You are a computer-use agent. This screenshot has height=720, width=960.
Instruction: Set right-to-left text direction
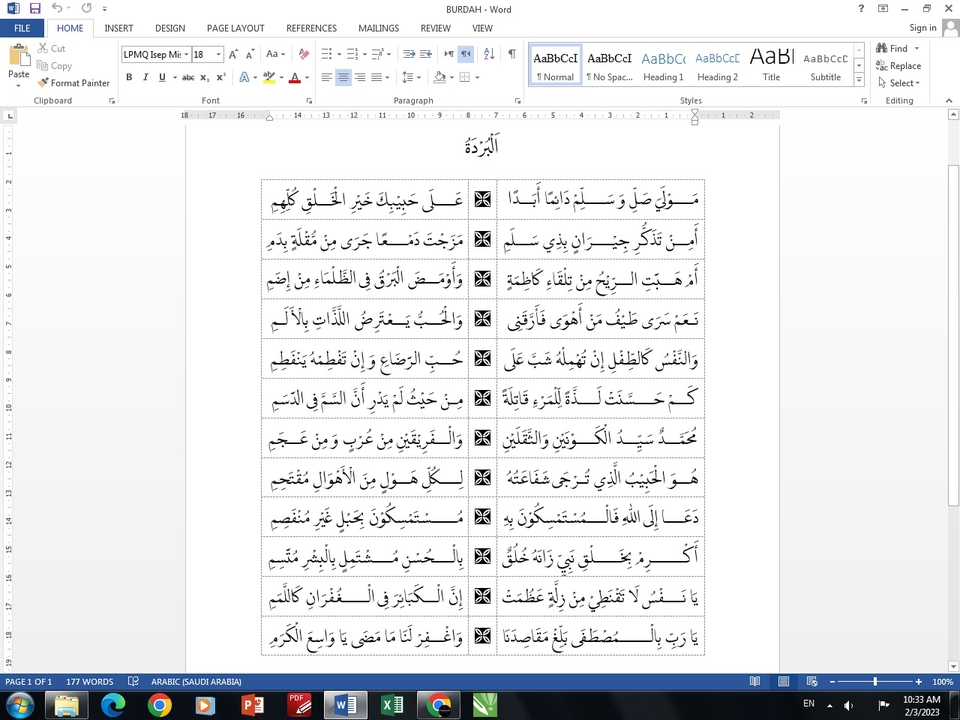[466, 54]
